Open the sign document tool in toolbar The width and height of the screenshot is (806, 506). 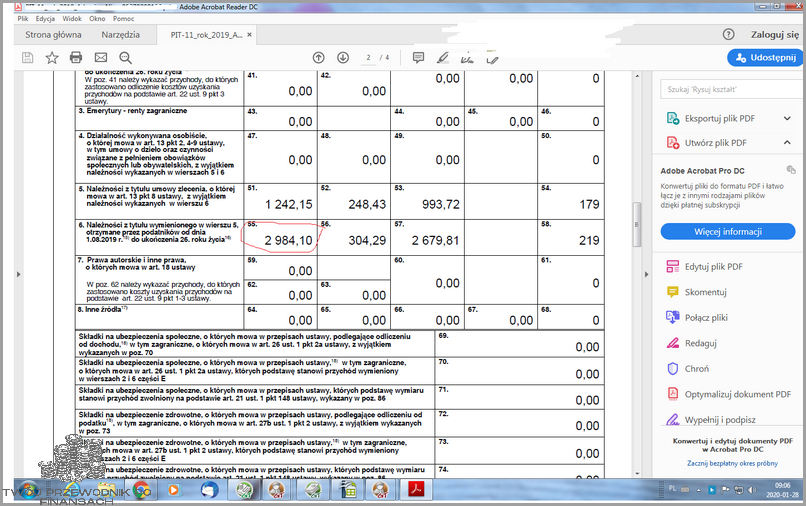click(x=467, y=59)
